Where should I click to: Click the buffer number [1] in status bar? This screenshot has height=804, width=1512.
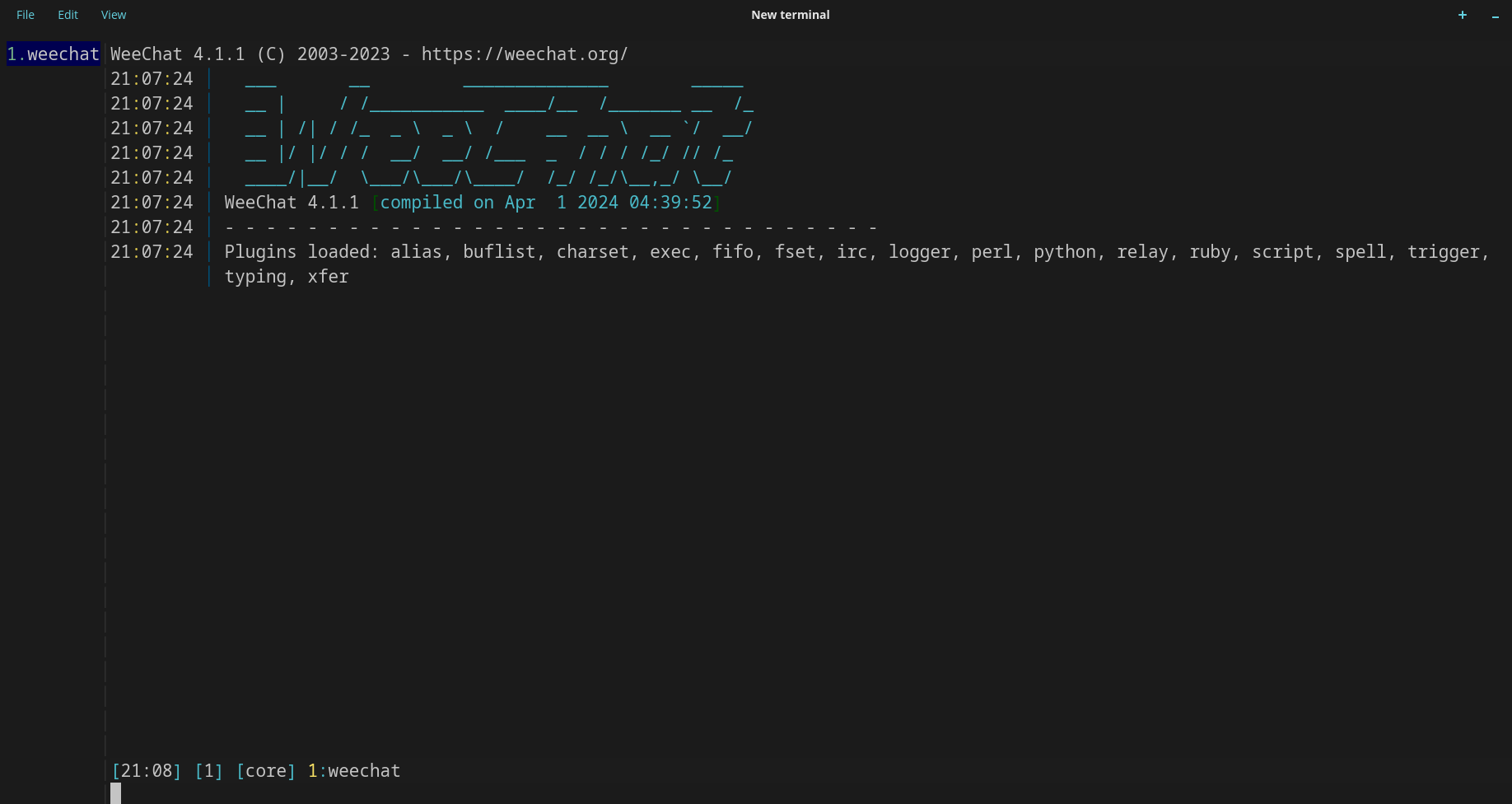click(x=208, y=770)
